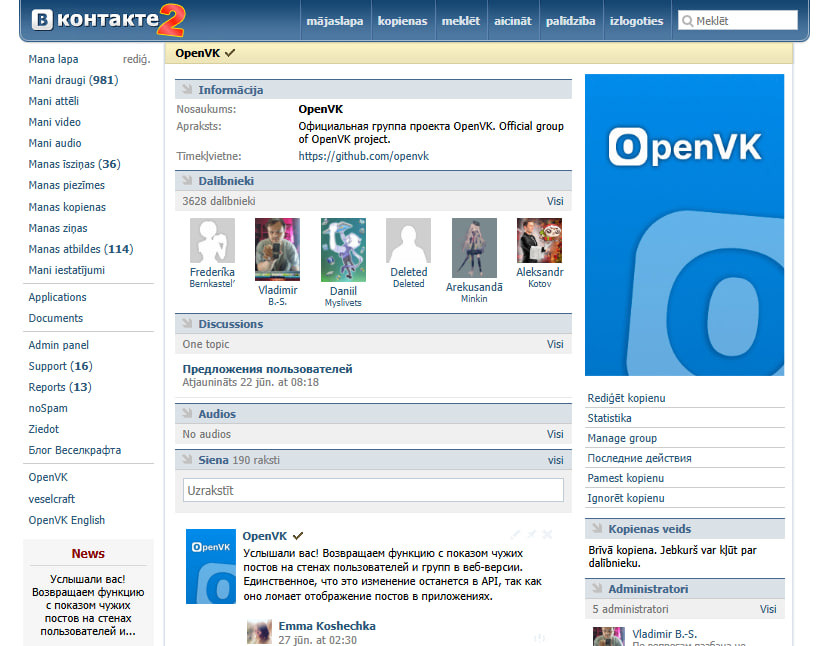819x646 pixels.
Task: Open Reports (13) link
Action: tap(60, 387)
